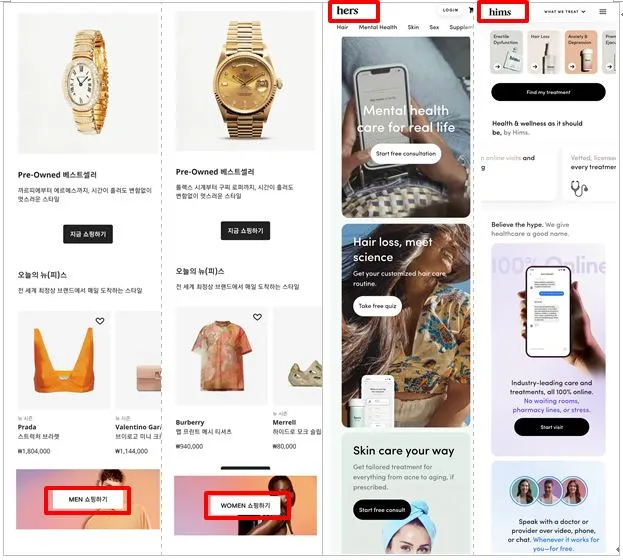
Task: Click Start free consultation on mental health banner
Action: coord(406,153)
